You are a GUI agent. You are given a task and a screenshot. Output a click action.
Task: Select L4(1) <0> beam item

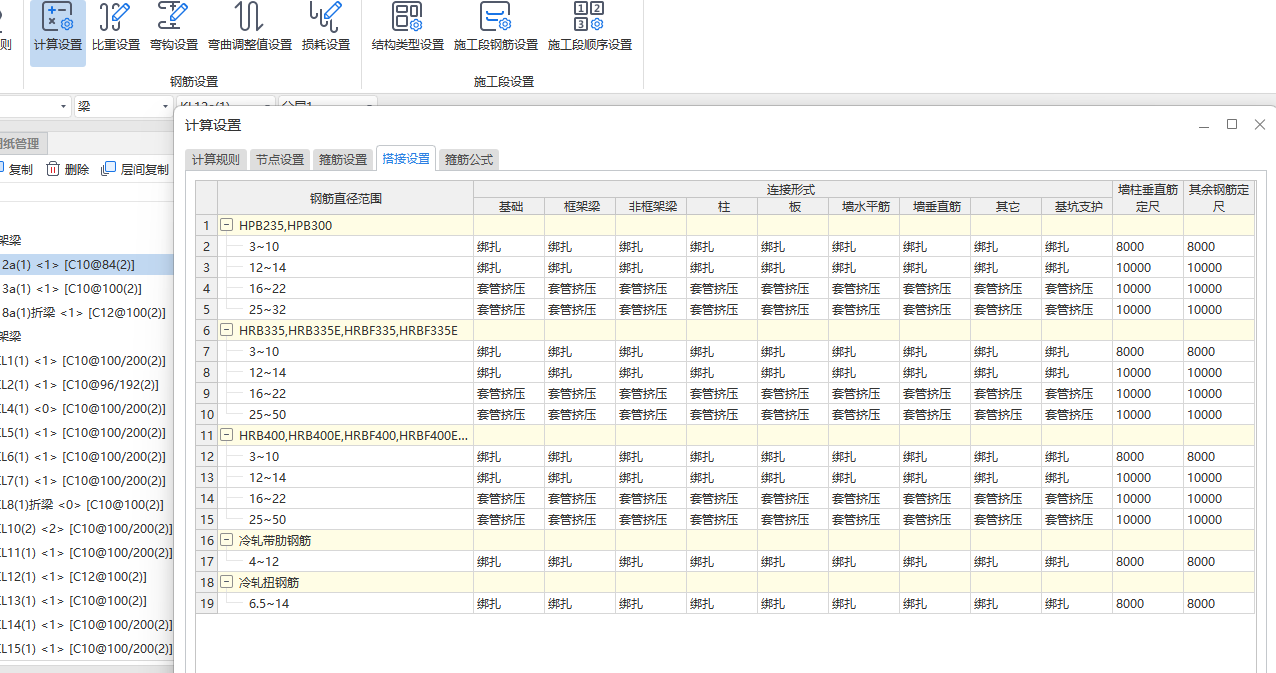pyautogui.click(x=83, y=409)
